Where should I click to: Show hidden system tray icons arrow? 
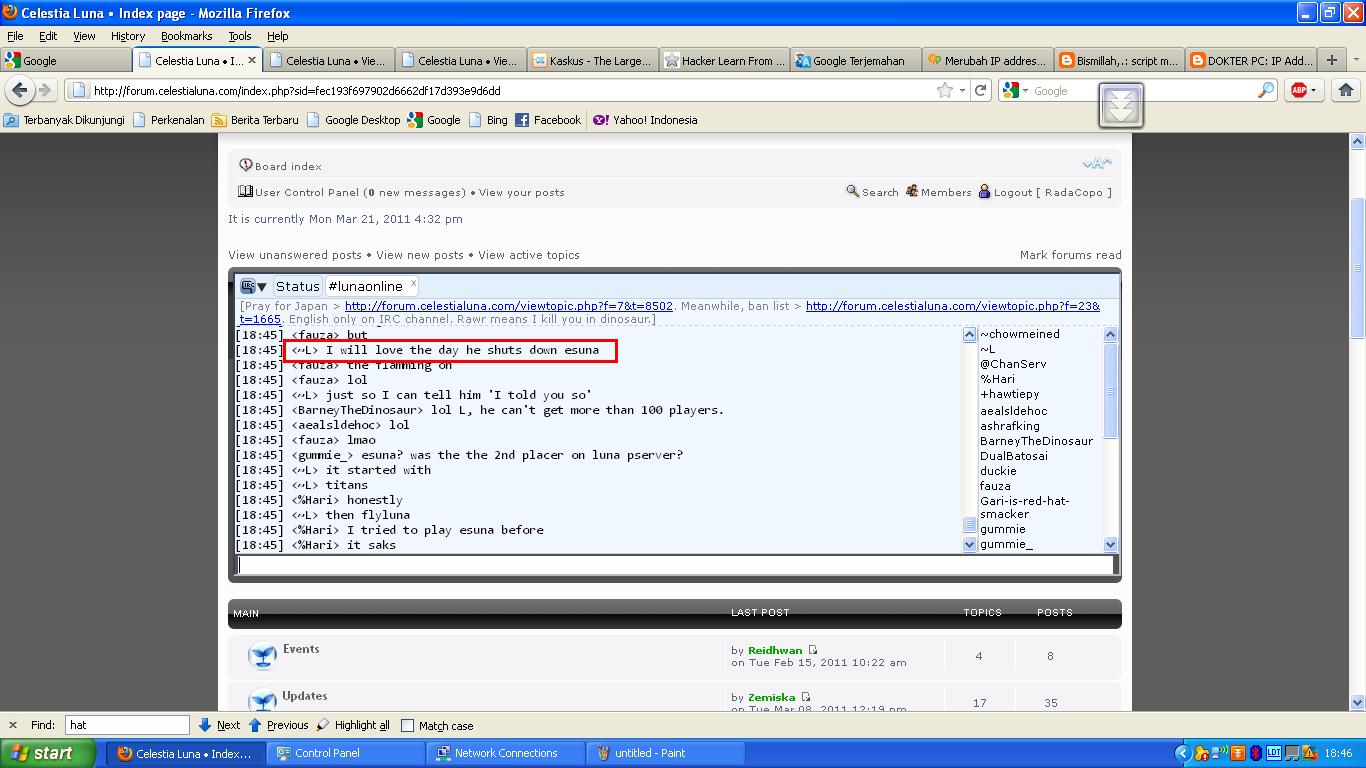point(1184,753)
